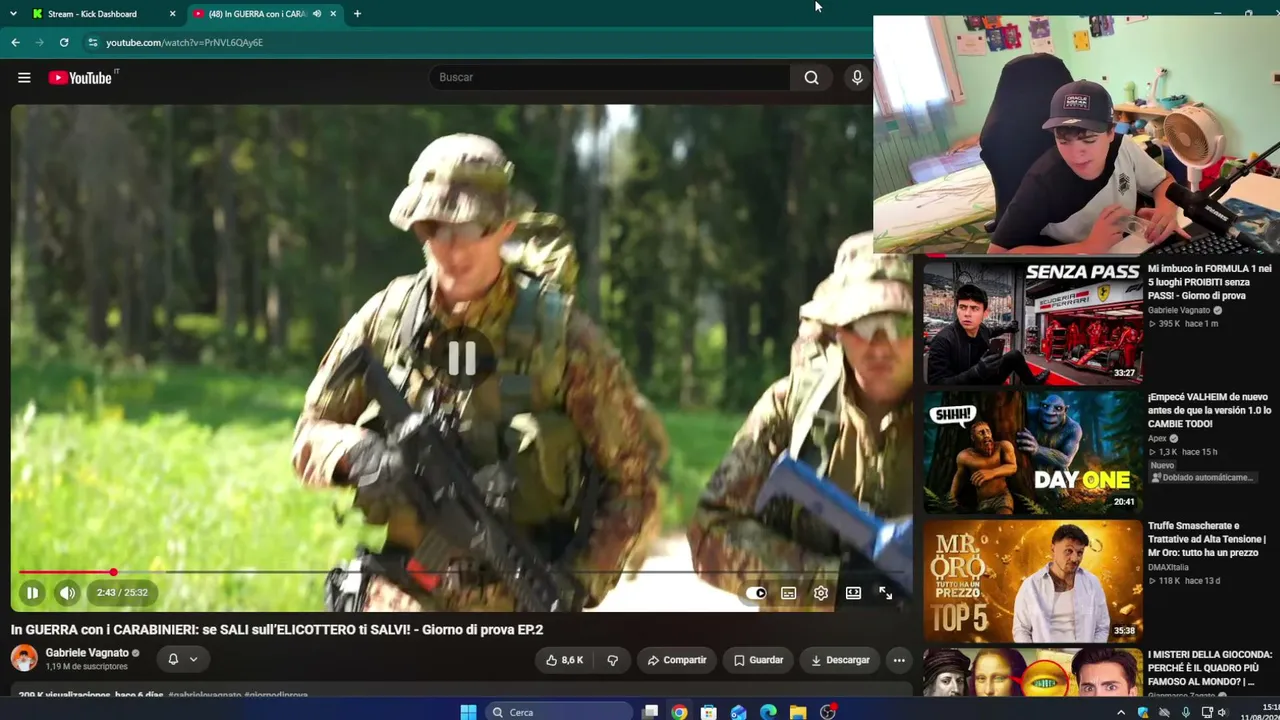Open the DMAXItalia channel name
This screenshot has height=720, width=1280.
pos(1168,567)
